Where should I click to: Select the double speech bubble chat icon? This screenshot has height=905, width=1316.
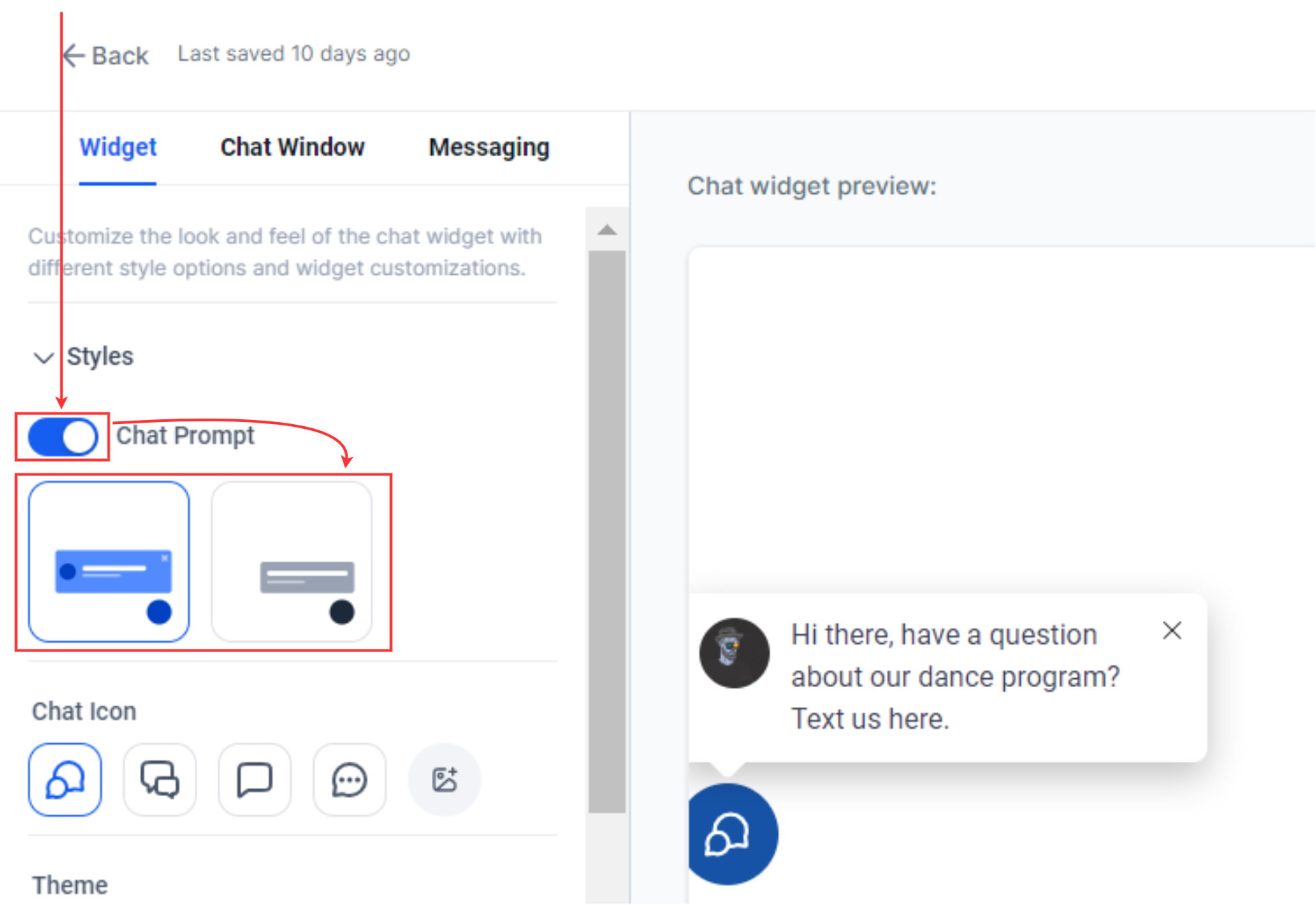65,780
